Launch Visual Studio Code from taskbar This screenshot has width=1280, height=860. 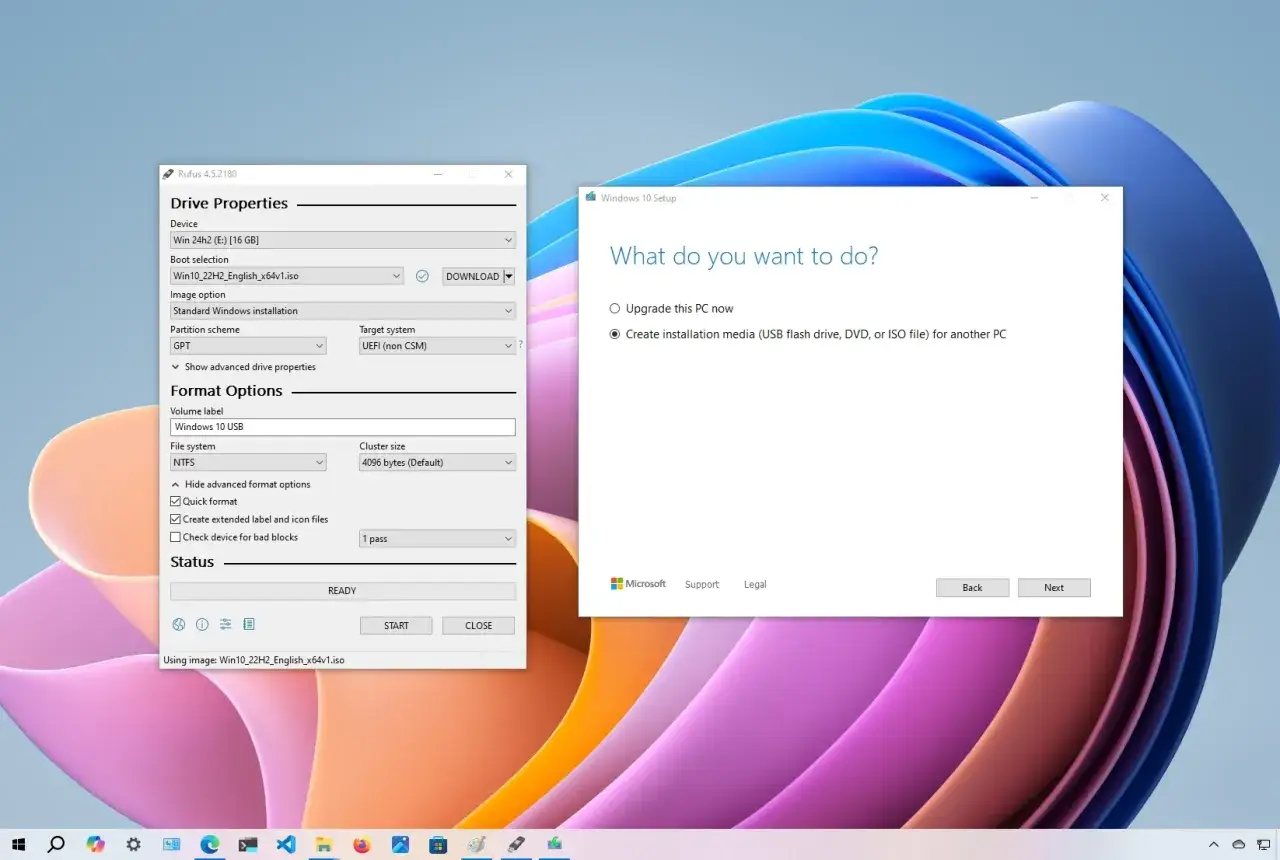[286, 844]
